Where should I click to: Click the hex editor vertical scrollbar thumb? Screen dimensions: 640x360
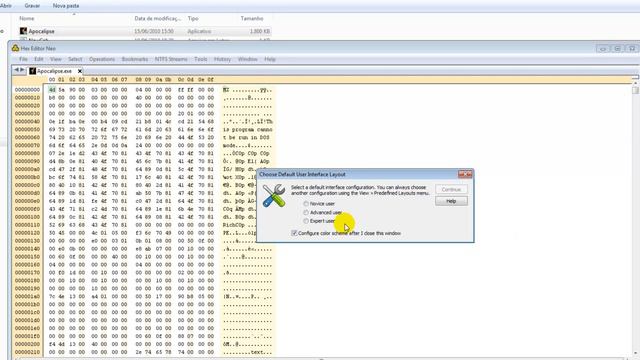click(636, 90)
